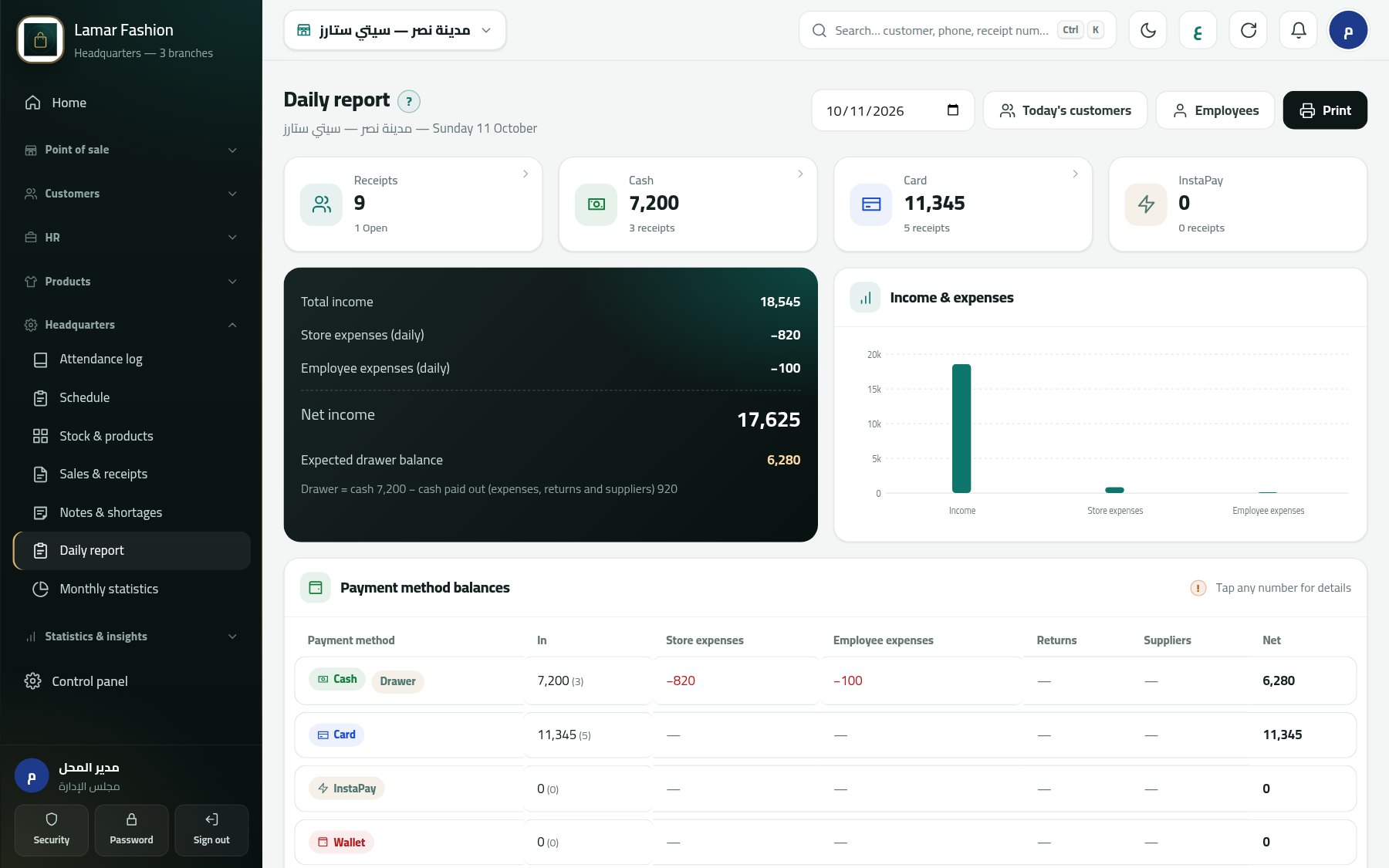This screenshot has height=868, width=1389.
Task: Click the refresh icon in top bar
Action: [x=1248, y=30]
